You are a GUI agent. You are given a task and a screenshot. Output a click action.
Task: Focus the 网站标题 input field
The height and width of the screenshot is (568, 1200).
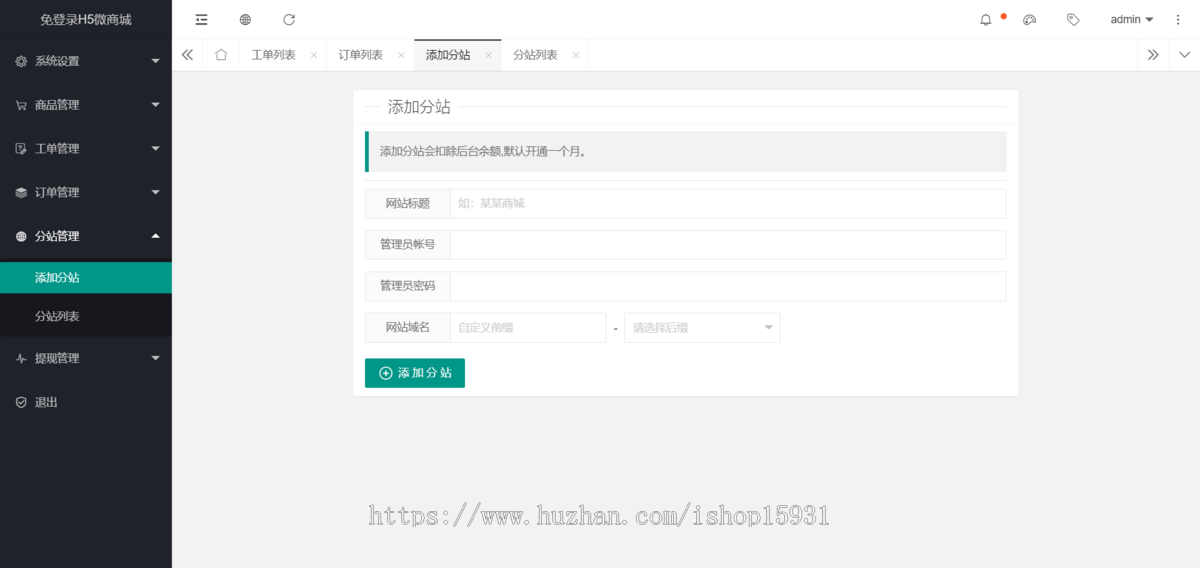coord(727,203)
